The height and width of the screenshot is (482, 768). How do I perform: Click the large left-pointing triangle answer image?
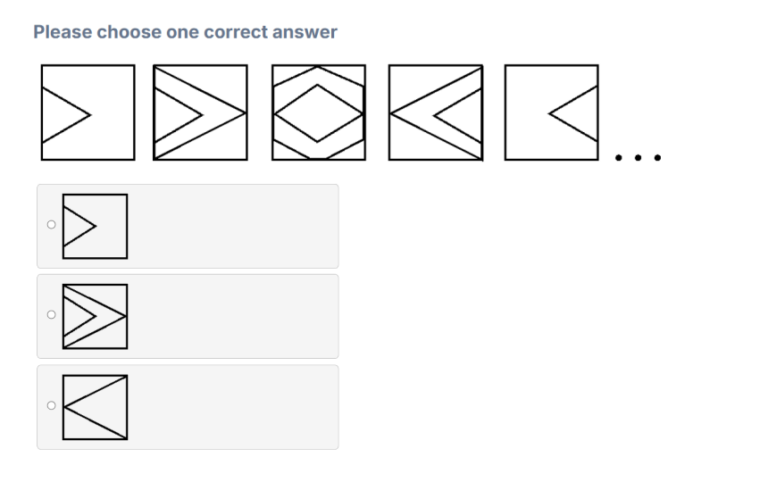[95, 407]
